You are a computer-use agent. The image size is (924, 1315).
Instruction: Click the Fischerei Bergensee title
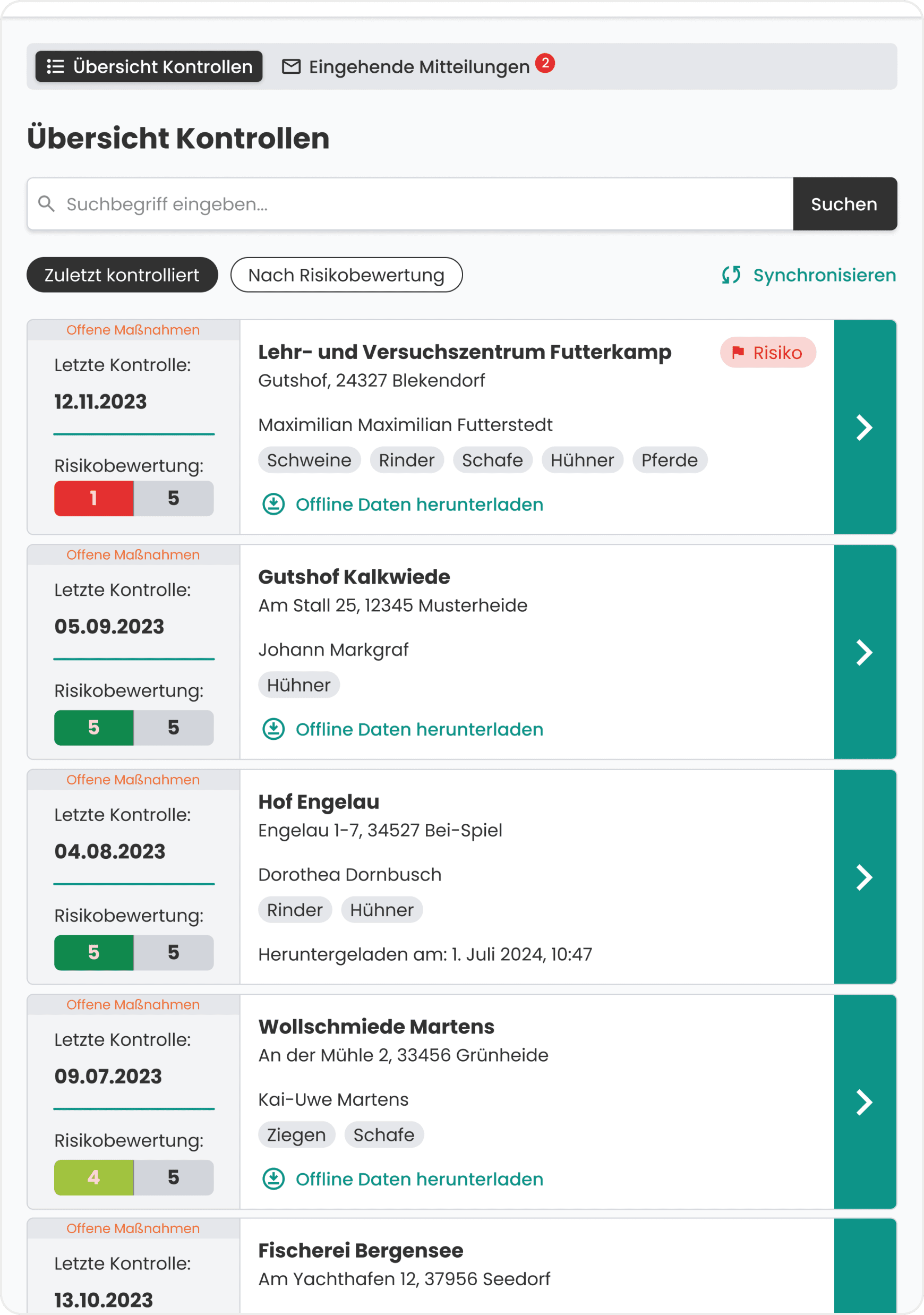coord(361,1251)
